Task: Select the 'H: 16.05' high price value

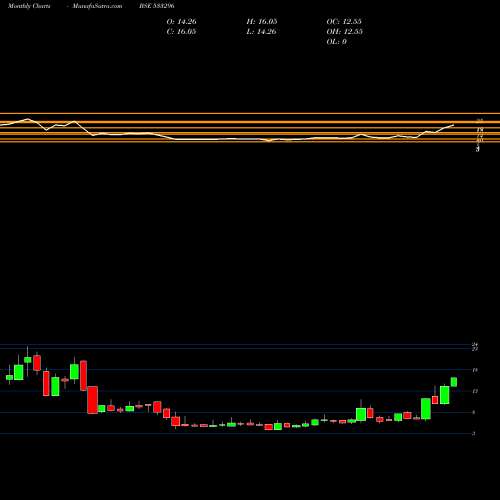Action: tap(262, 22)
